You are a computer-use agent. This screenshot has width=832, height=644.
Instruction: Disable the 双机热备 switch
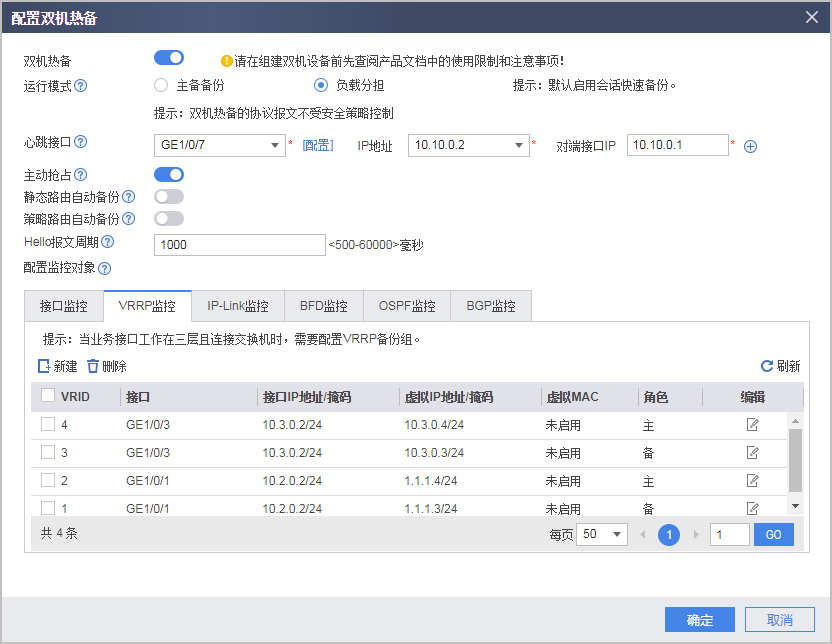(x=169, y=57)
